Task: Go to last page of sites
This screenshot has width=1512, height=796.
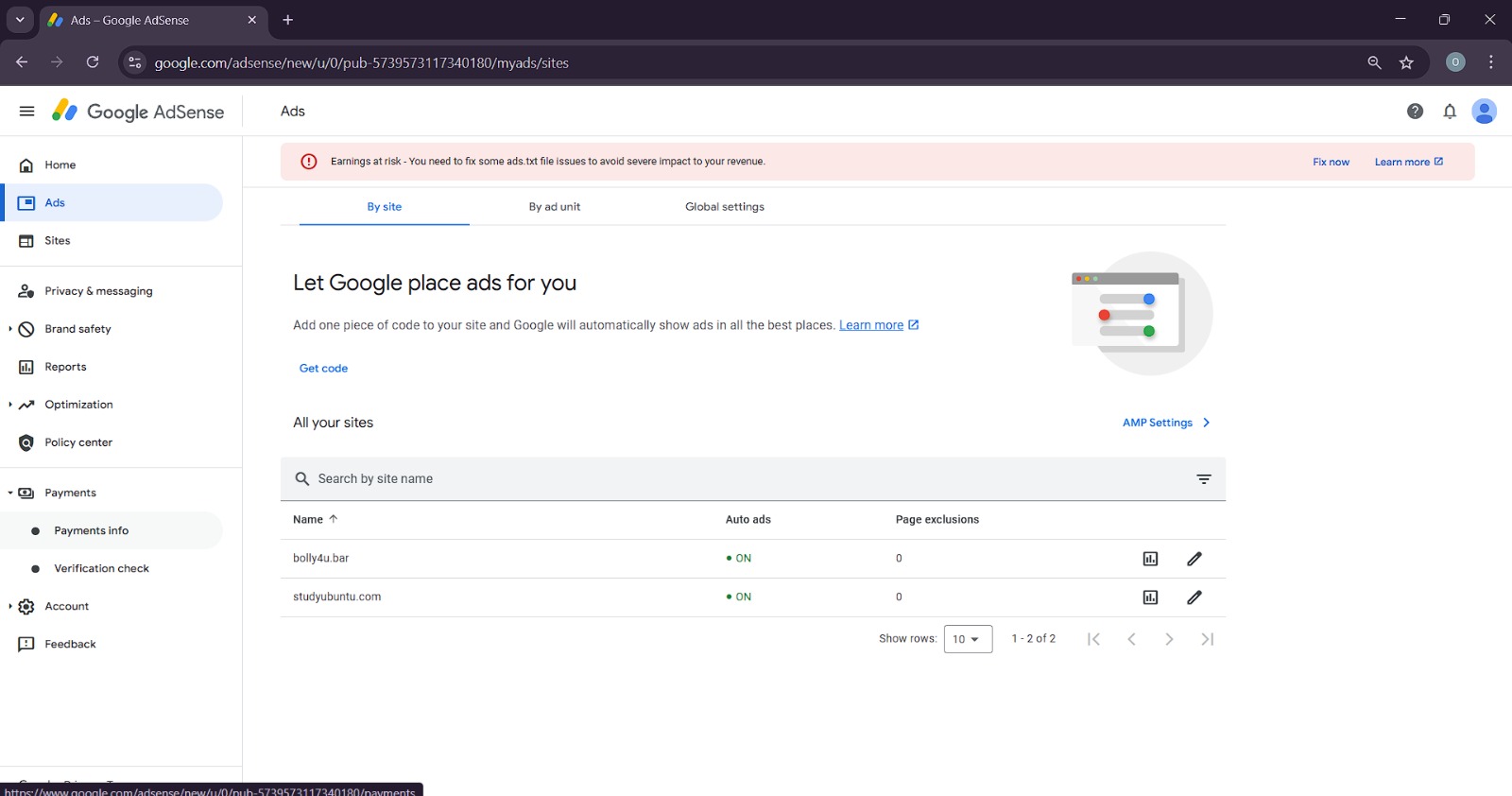Action: (1207, 639)
